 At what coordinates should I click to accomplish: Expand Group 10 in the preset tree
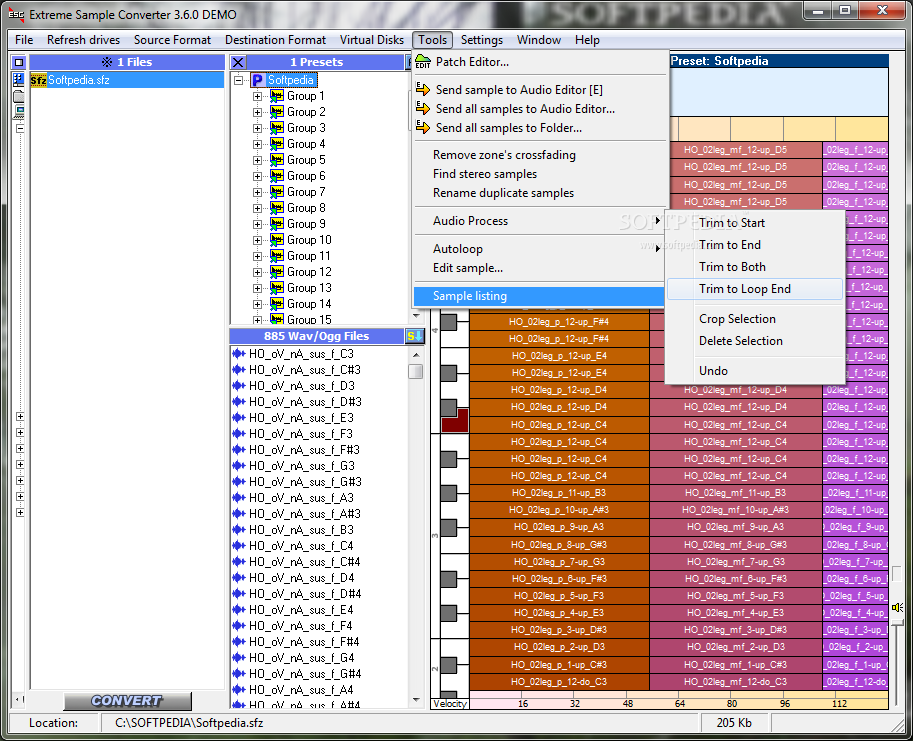pos(257,240)
